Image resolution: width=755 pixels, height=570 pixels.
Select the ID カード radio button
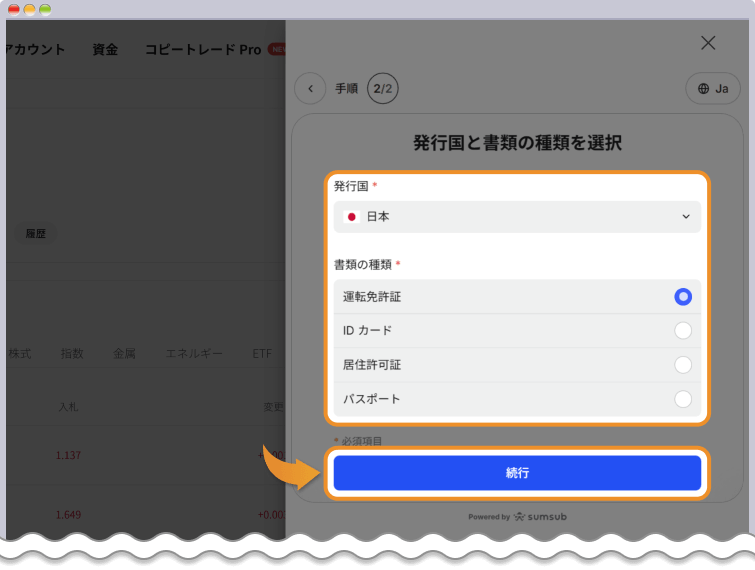(x=683, y=331)
